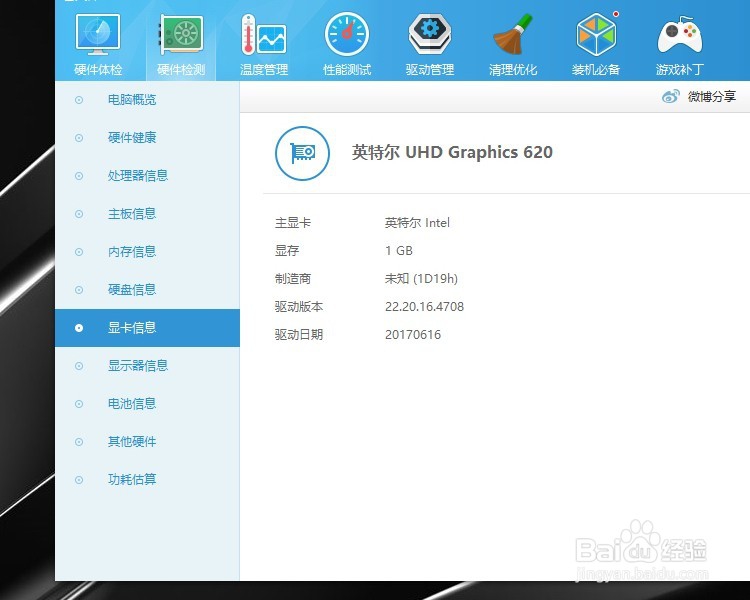Click the driver version 22.20.16.4708
The height and width of the screenshot is (600, 750).
424,307
